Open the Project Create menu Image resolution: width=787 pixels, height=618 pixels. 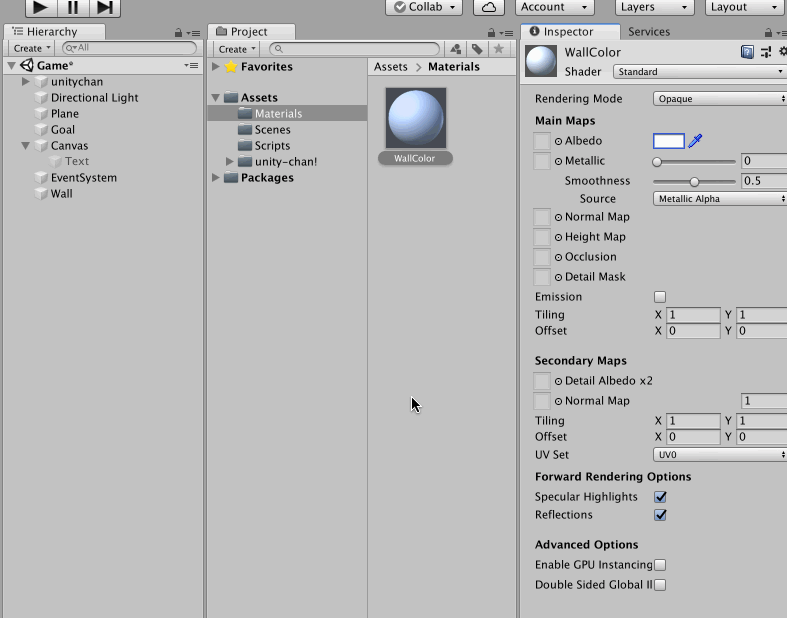point(237,49)
